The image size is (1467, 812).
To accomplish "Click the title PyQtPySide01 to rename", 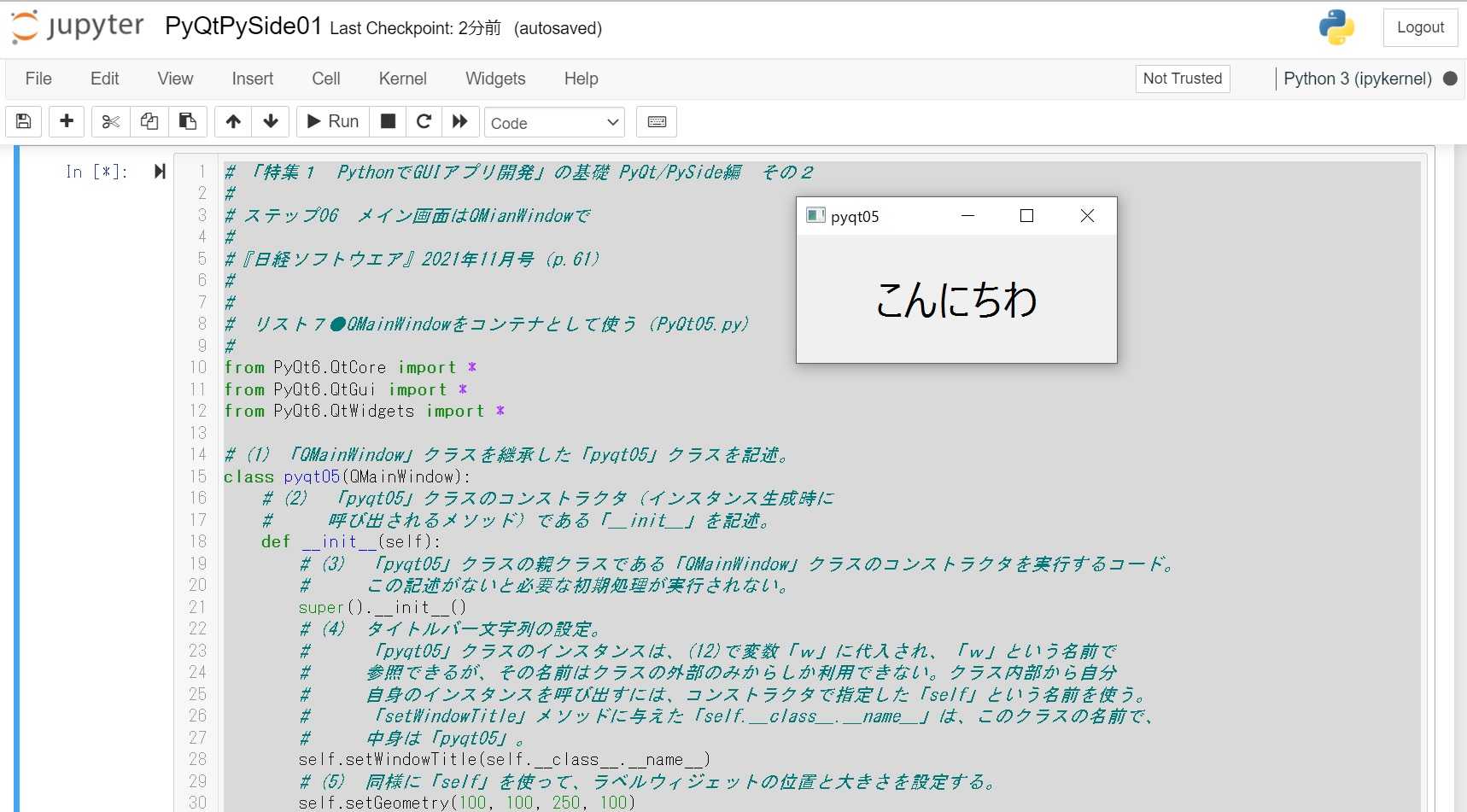I will click(x=242, y=26).
